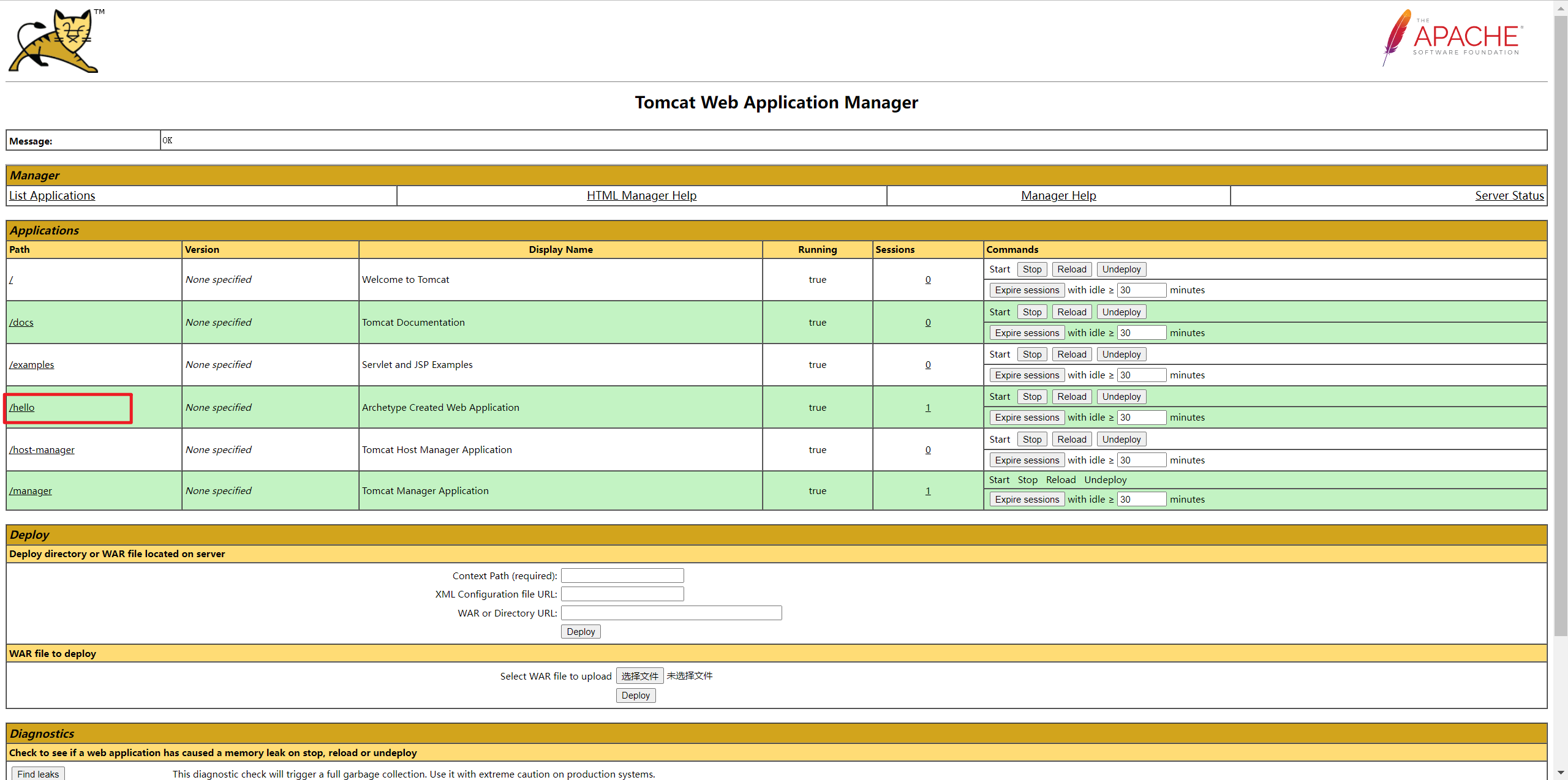This screenshot has height=780, width=1568.
Task: View sessions count for /examples application
Action: point(928,364)
